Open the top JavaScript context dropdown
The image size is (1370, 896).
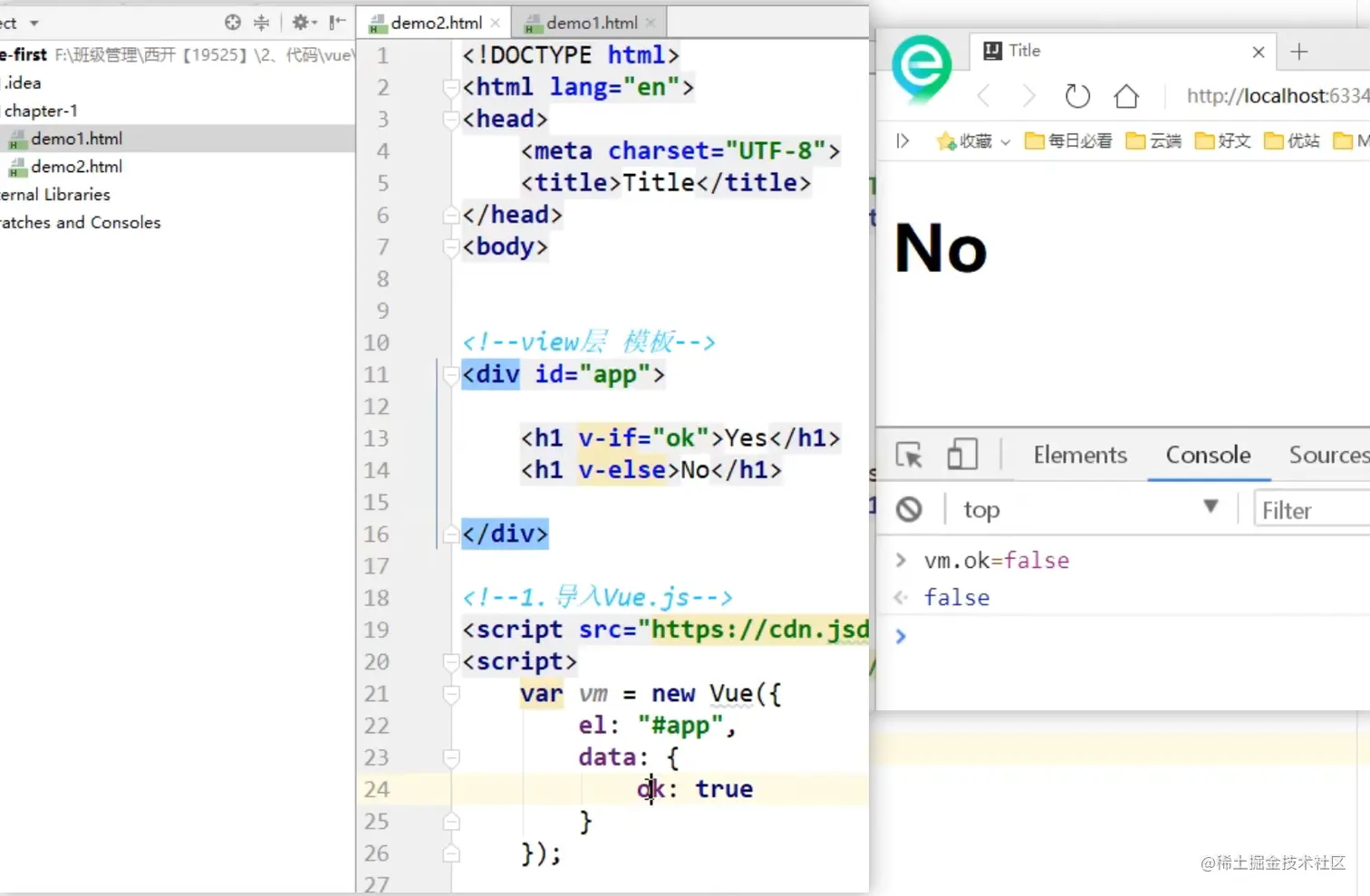[x=1090, y=510]
